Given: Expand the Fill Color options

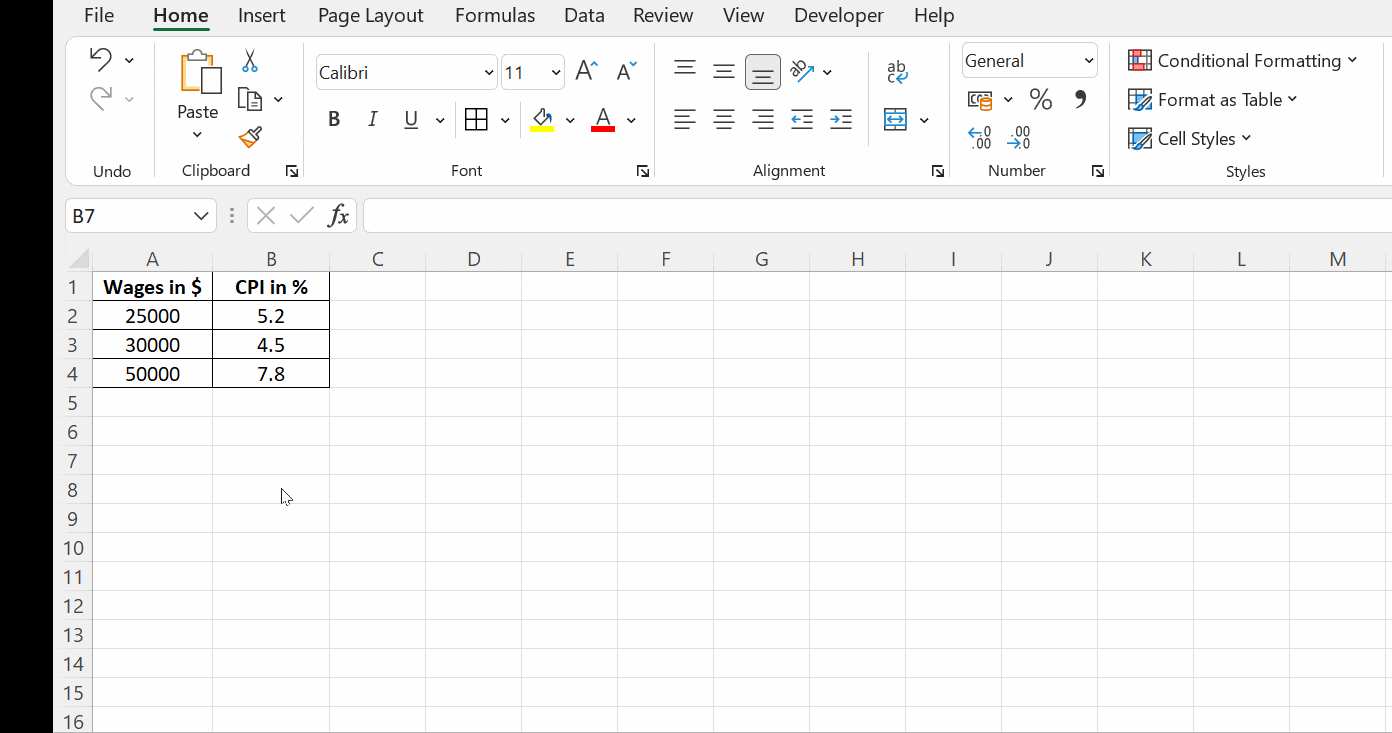Looking at the screenshot, I should (x=570, y=119).
